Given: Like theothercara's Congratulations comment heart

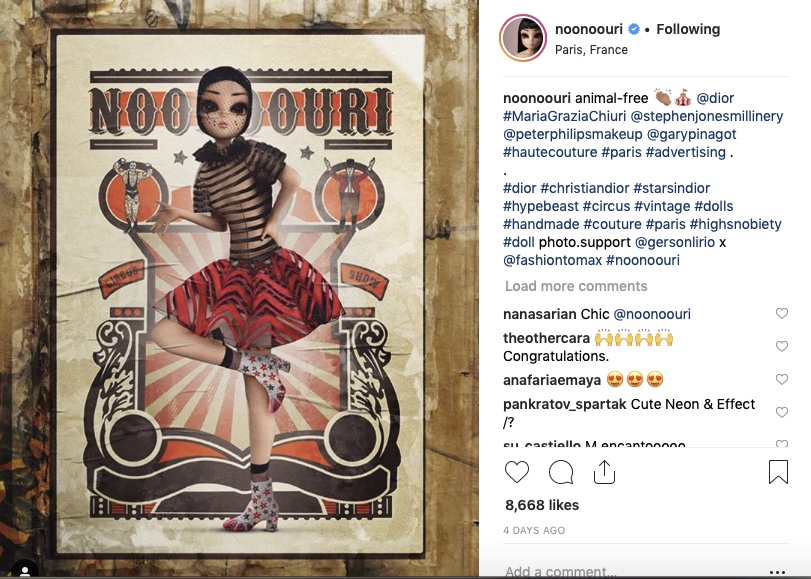Looking at the screenshot, I should [x=782, y=346].
